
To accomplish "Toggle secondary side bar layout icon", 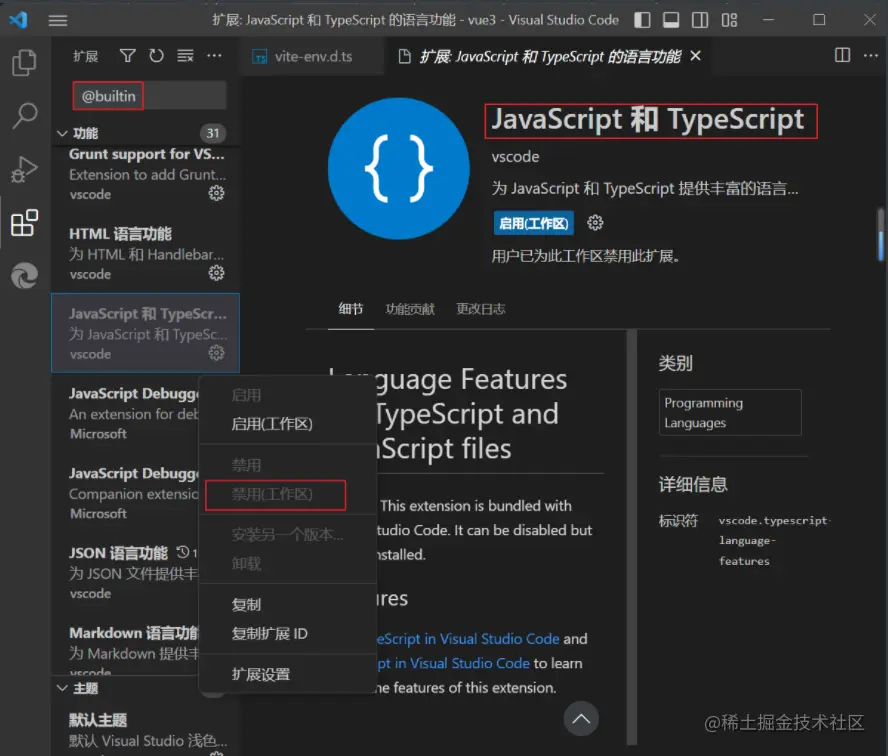I will click(x=700, y=20).
